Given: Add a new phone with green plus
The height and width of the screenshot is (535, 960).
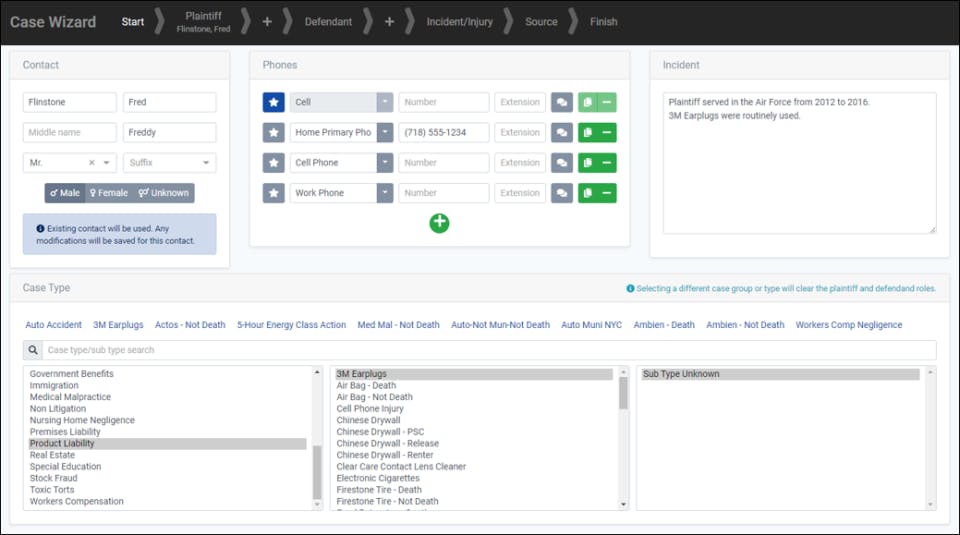Looking at the screenshot, I should point(439,223).
